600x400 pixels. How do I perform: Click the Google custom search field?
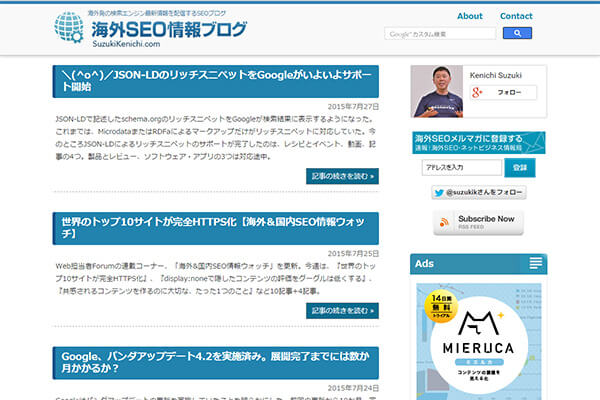(440, 34)
